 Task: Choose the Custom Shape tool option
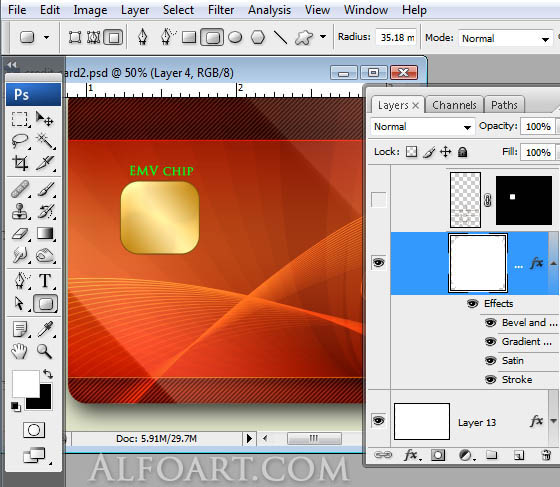click(304, 37)
